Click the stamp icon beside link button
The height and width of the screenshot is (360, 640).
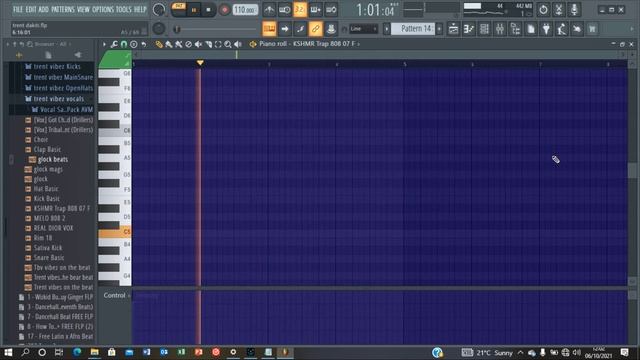tap(331, 29)
